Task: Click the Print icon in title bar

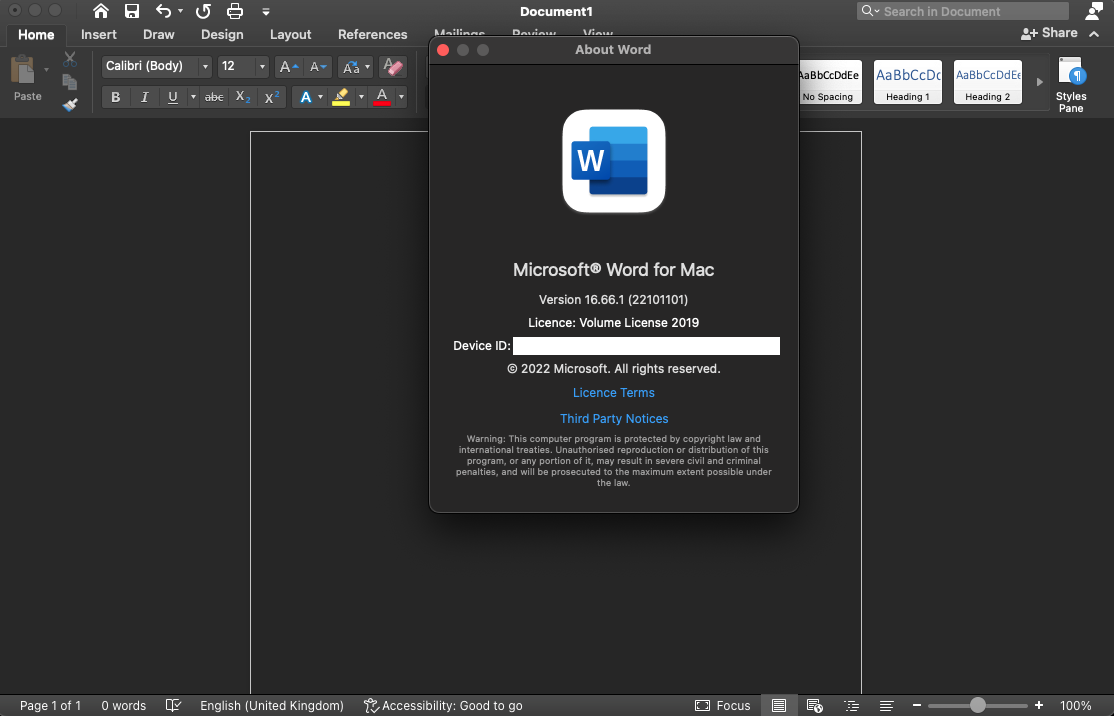Action: click(x=234, y=11)
